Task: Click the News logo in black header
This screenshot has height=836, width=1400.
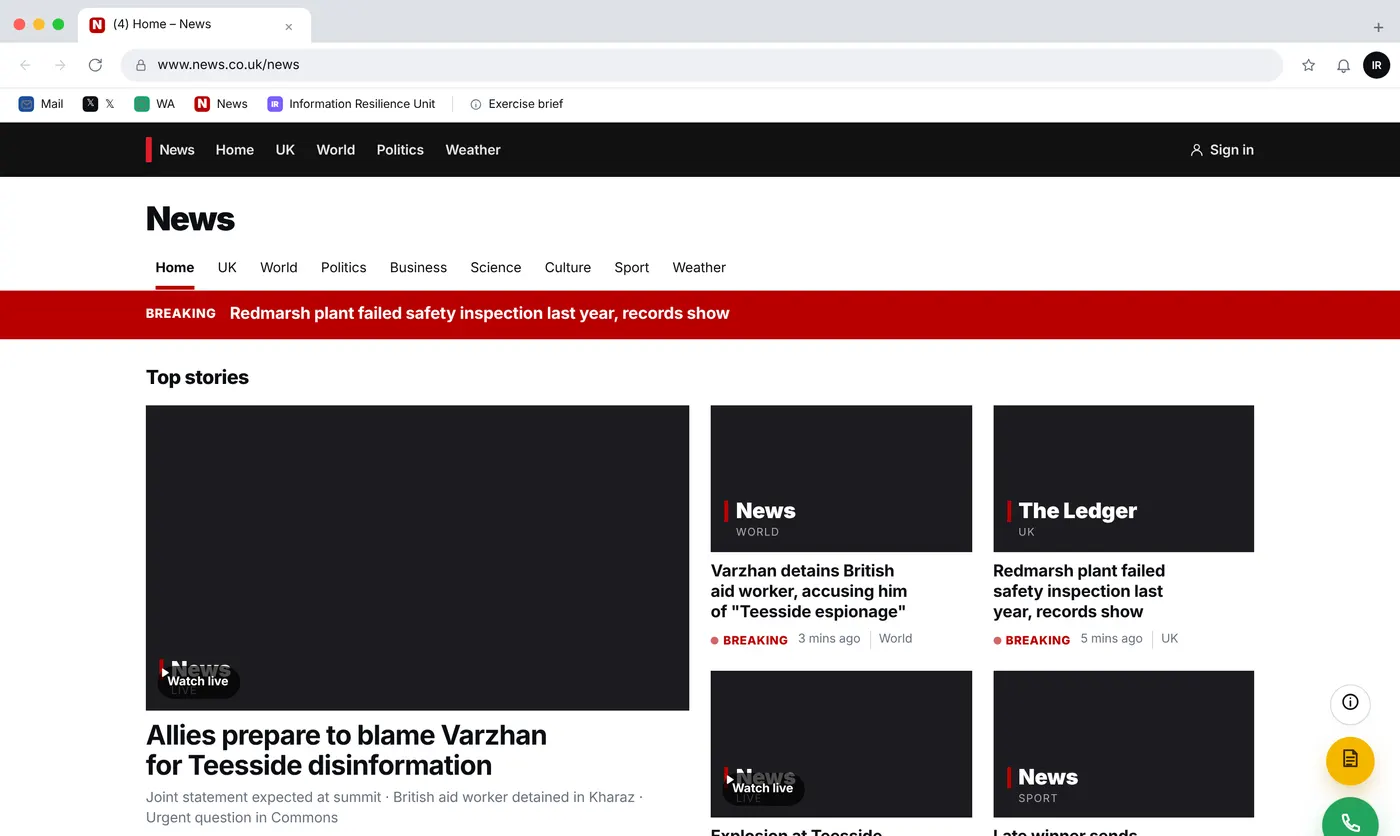Action: (x=170, y=150)
